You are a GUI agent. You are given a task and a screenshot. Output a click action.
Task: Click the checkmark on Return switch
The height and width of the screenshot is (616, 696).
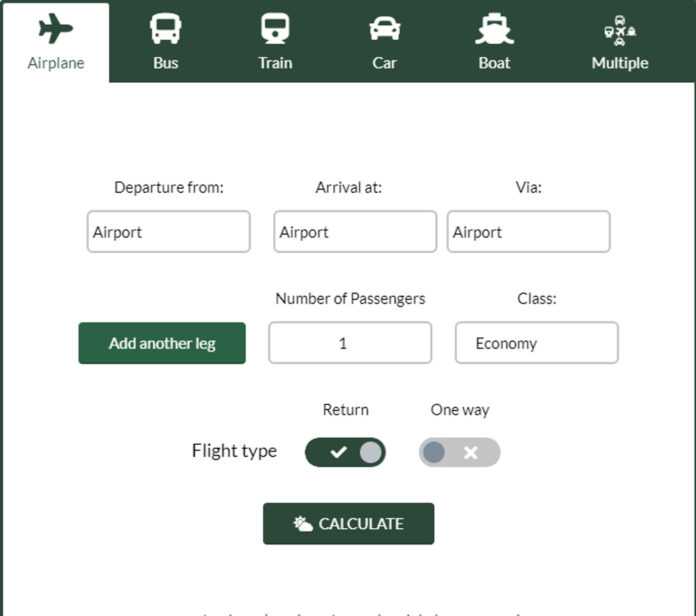pos(339,452)
